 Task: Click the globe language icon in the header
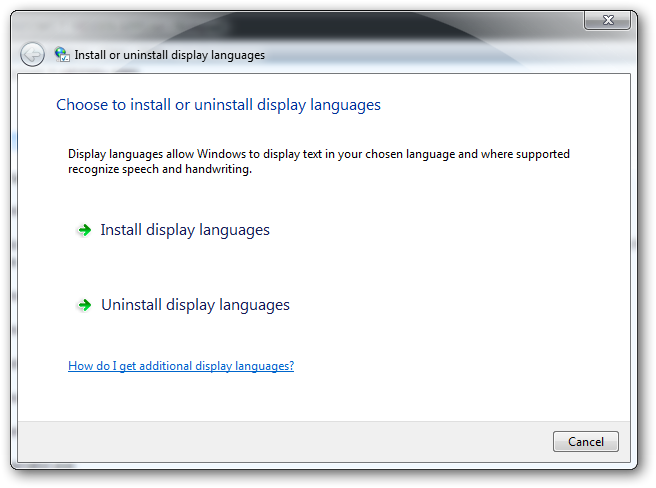point(62,54)
